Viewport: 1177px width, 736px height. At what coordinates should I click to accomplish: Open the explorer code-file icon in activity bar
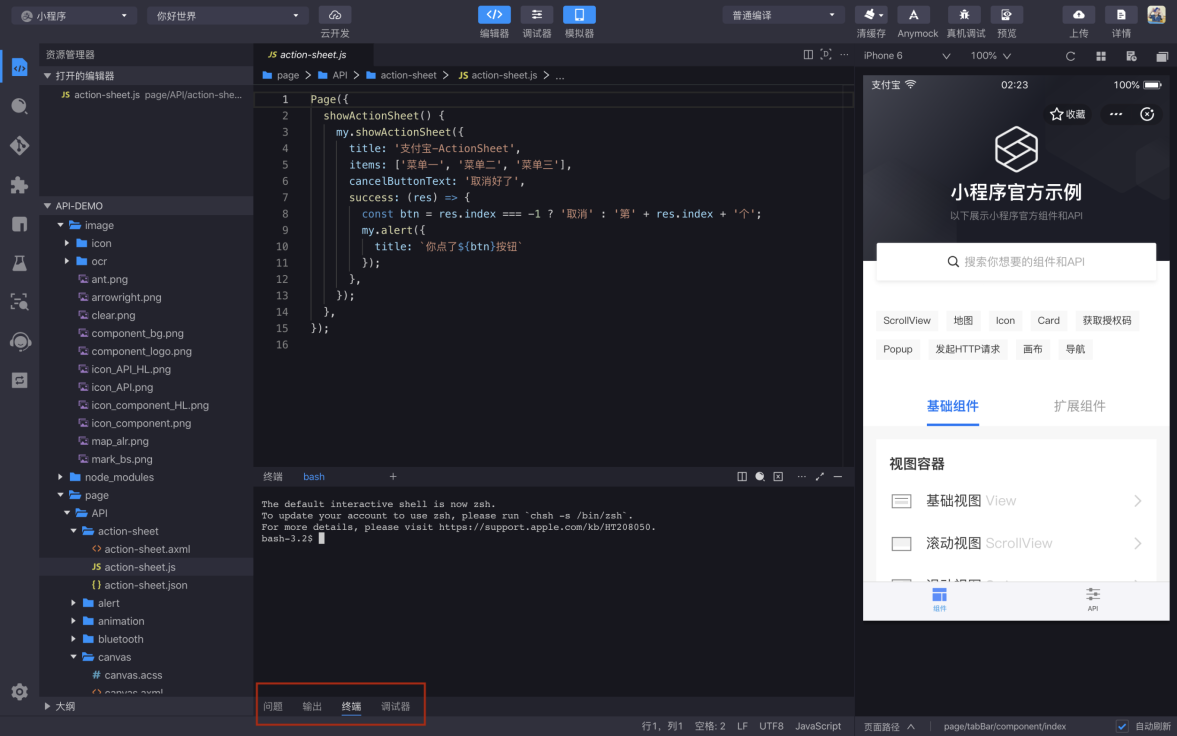[x=20, y=68]
